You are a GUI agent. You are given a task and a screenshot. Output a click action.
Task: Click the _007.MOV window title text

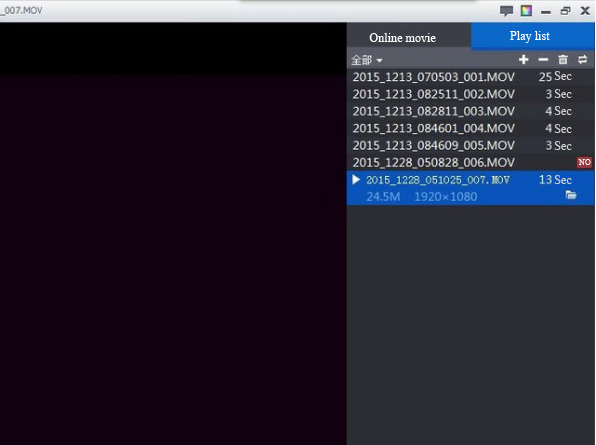[21, 11]
